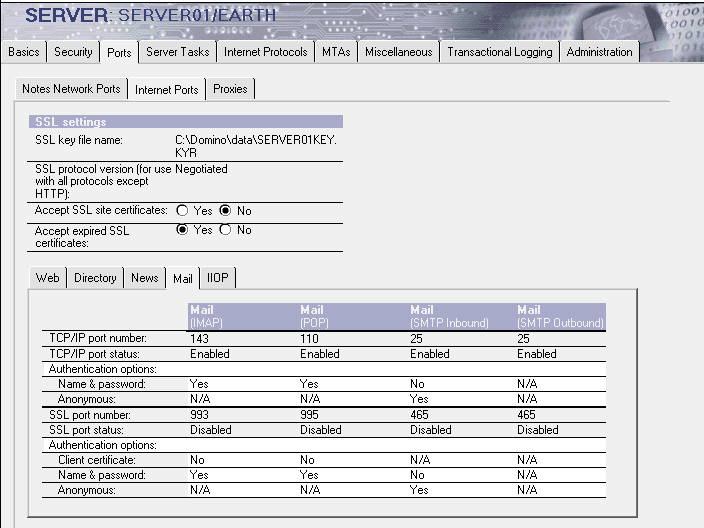Click IMAP SSL port number 993

tap(199, 414)
